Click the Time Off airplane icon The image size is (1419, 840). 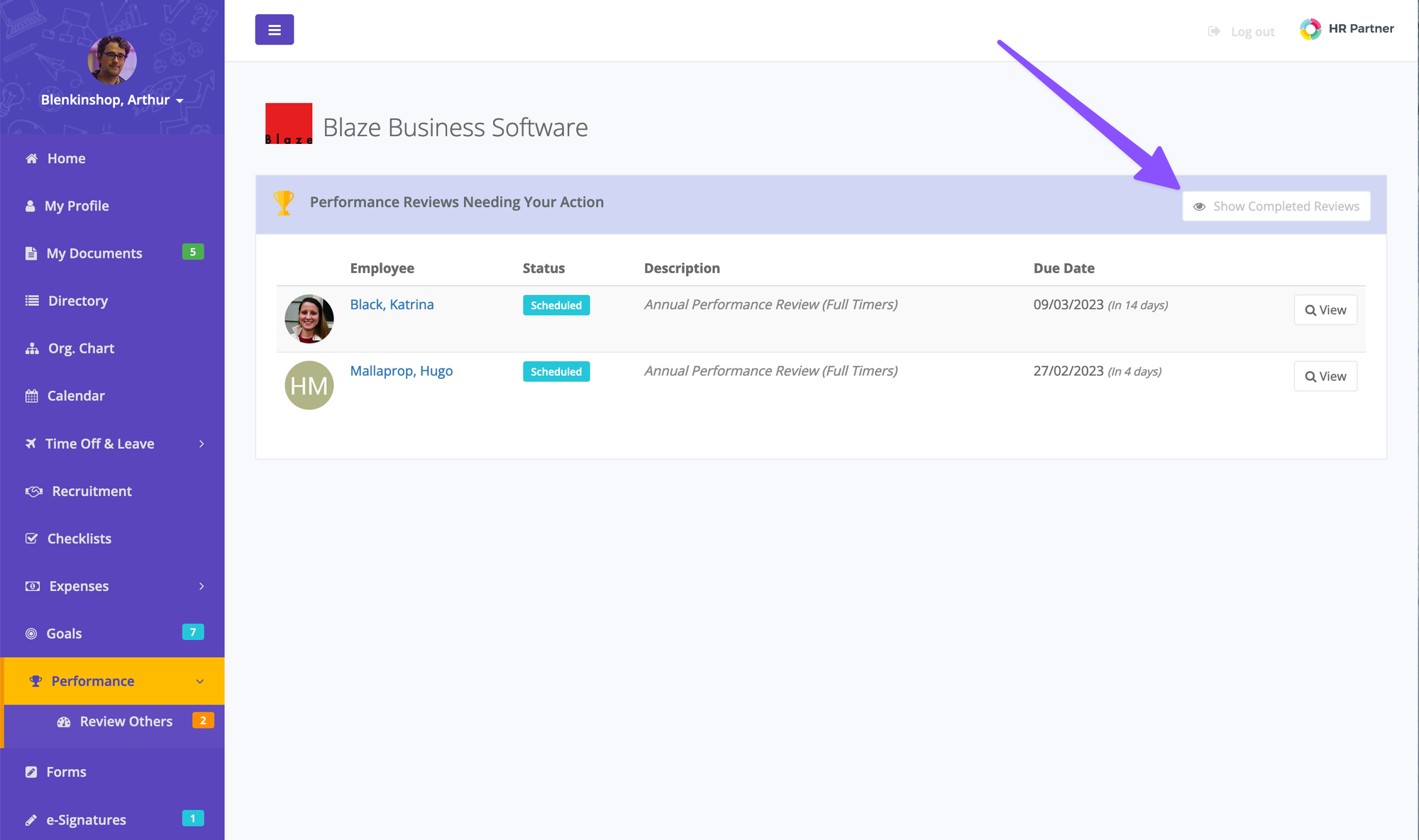click(x=31, y=443)
